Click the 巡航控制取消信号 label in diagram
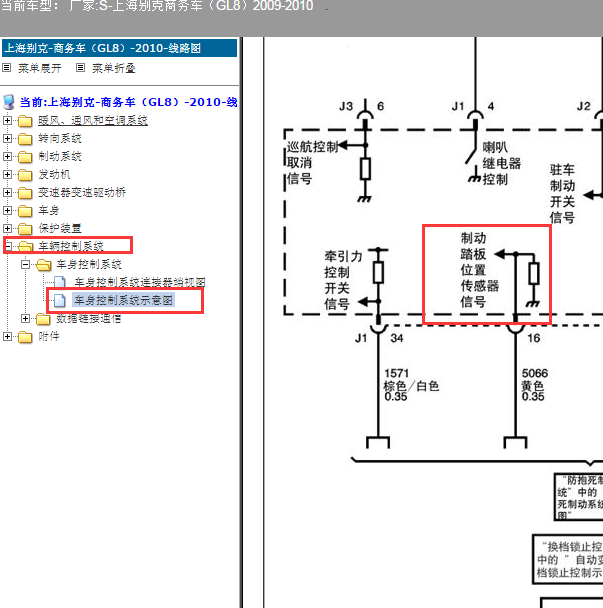This screenshot has height=608, width=603. (313, 163)
